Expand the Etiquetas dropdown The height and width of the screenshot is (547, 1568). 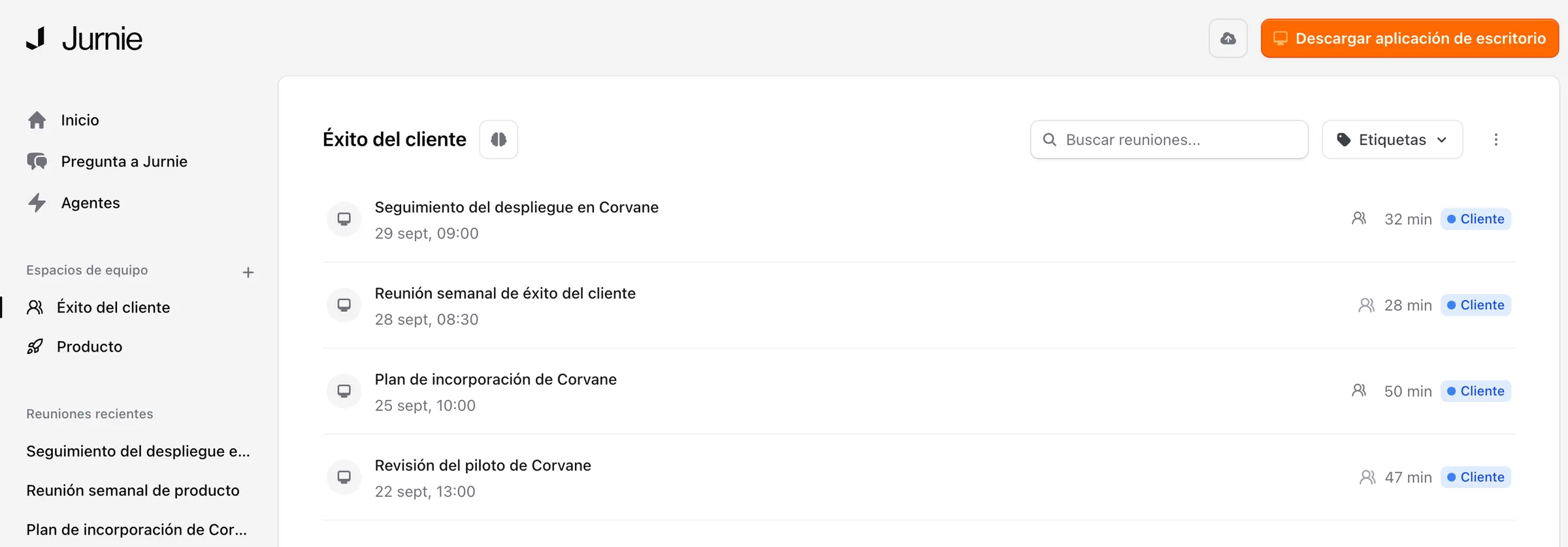(1392, 139)
